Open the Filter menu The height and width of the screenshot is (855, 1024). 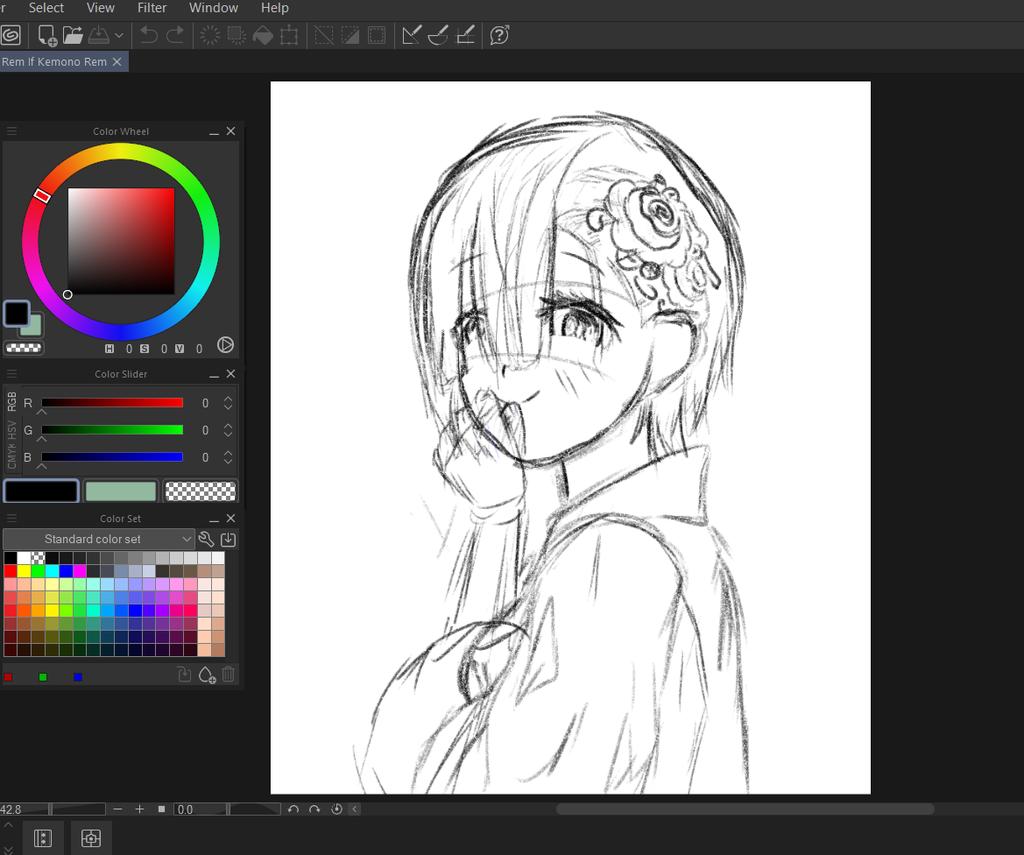(152, 8)
